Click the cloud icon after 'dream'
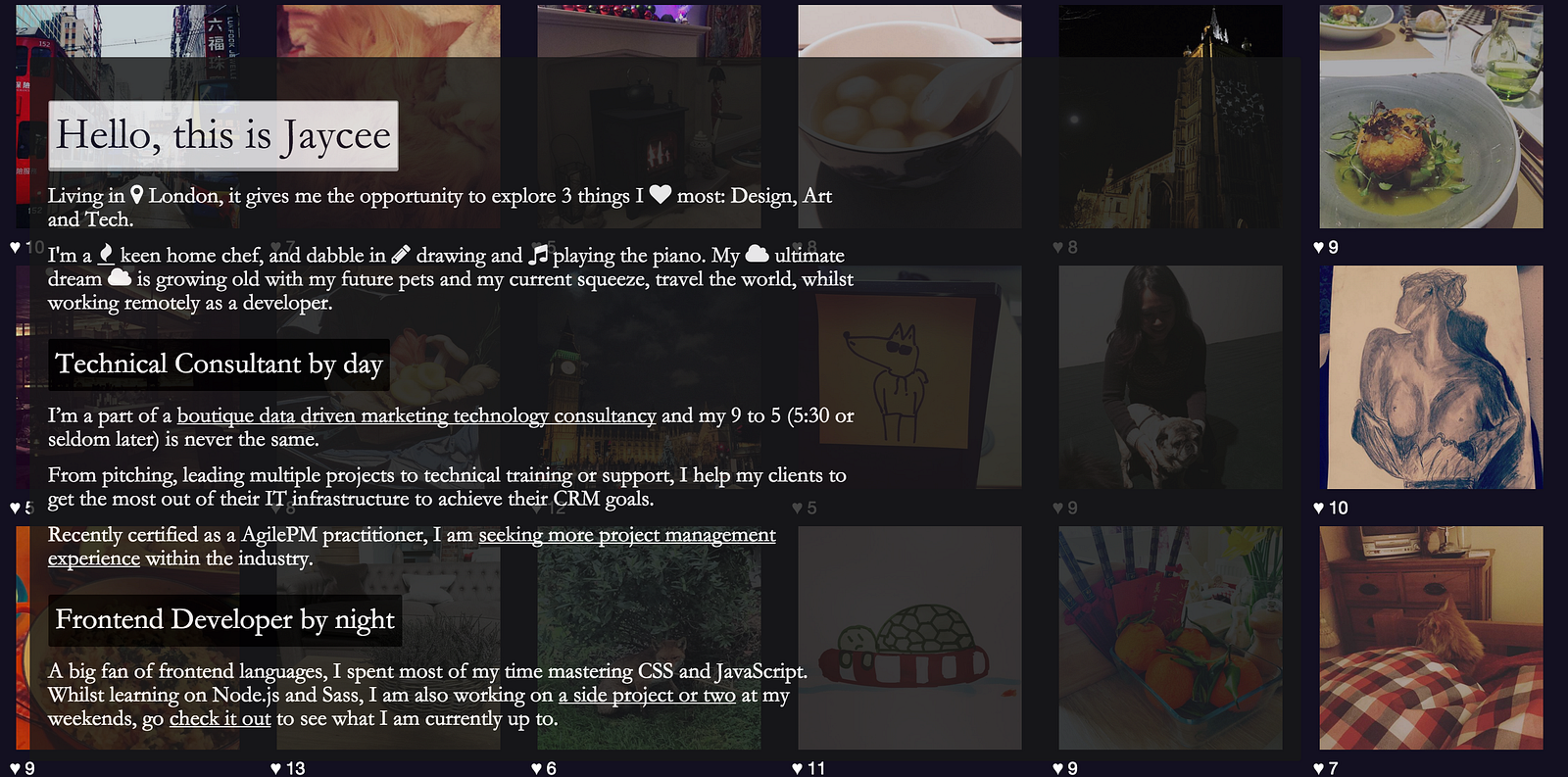The width and height of the screenshot is (1568, 777). [119, 278]
